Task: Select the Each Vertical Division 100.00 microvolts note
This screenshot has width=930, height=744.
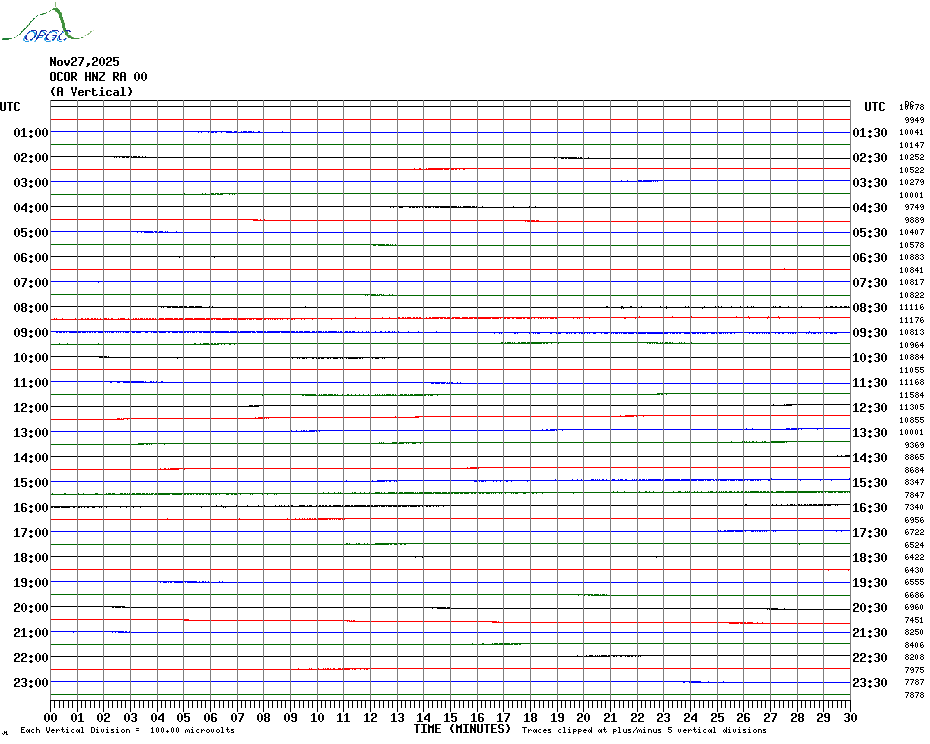Action: pos(128,730)
